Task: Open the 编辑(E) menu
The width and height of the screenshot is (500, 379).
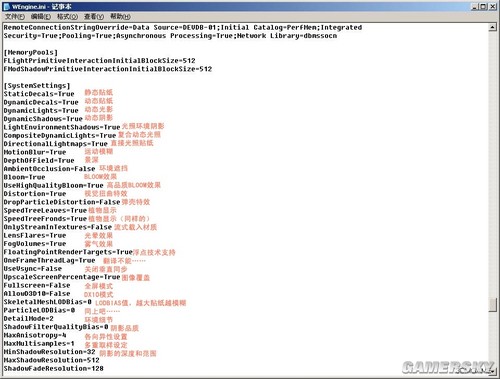Action: pyautogui.click(x=41, y=16)
